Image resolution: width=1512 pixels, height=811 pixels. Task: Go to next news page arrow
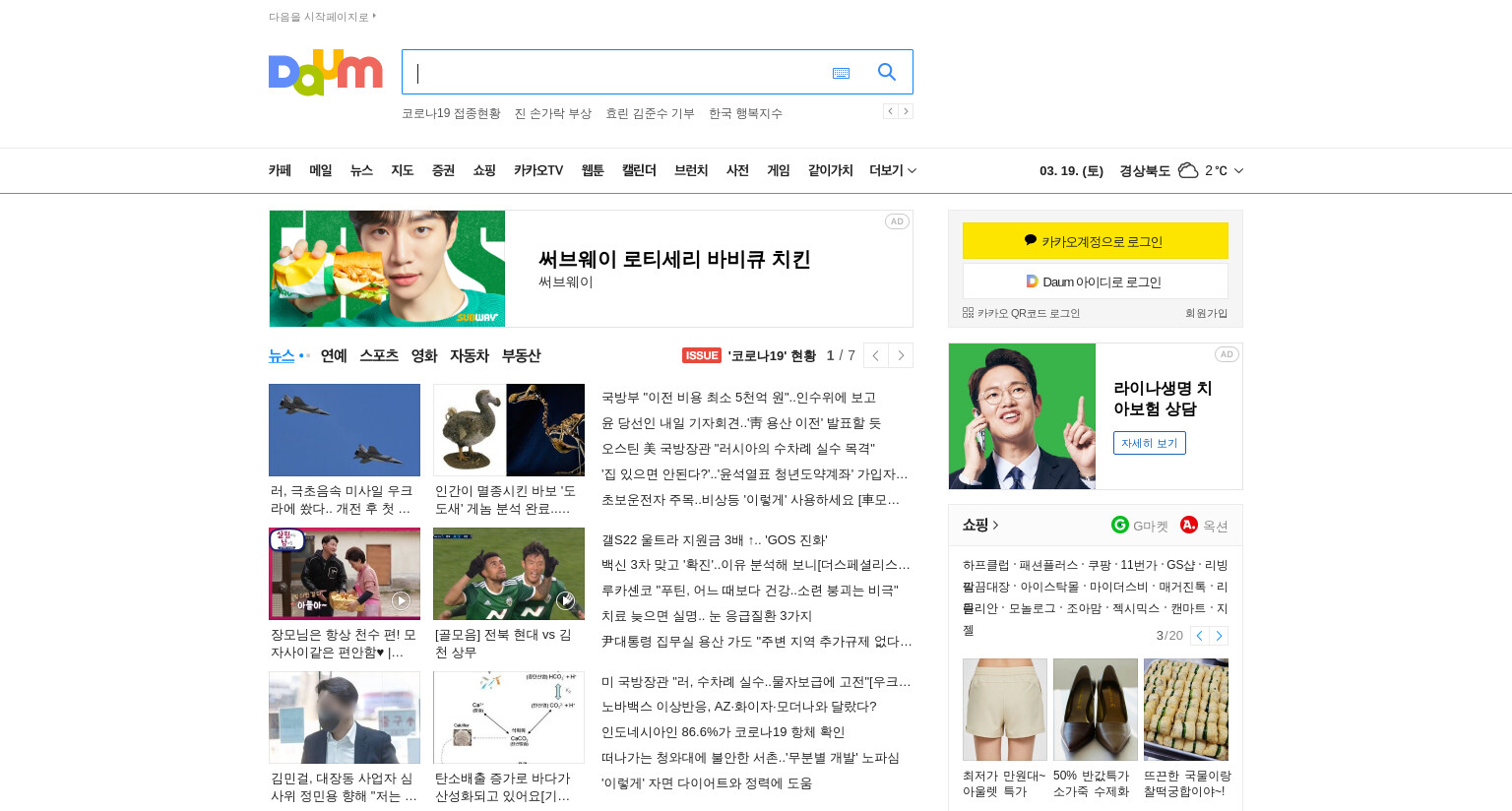click(x=901, y=355)
